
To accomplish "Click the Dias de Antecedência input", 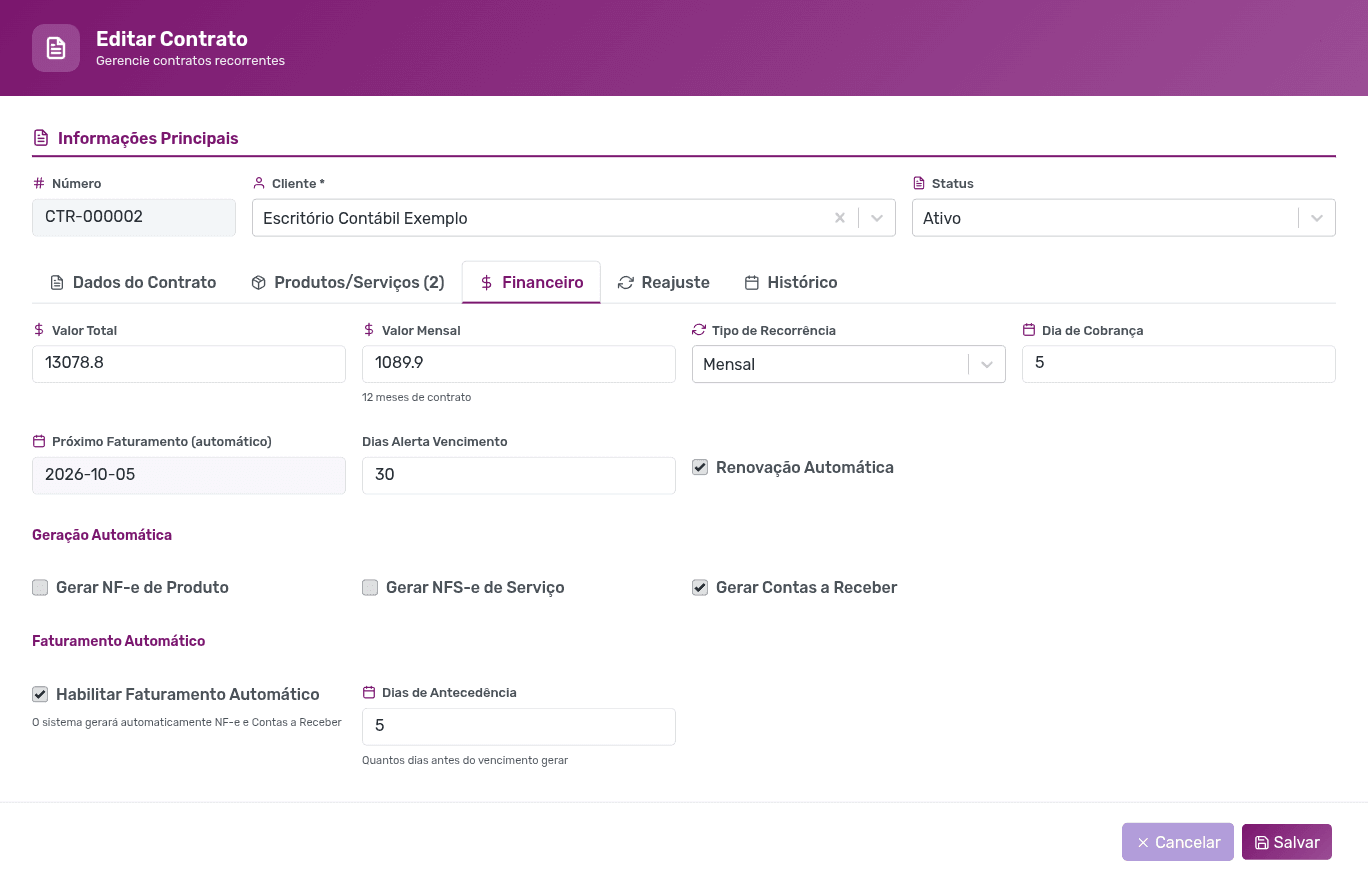I will pyautogui.click(x=519, y=727).
